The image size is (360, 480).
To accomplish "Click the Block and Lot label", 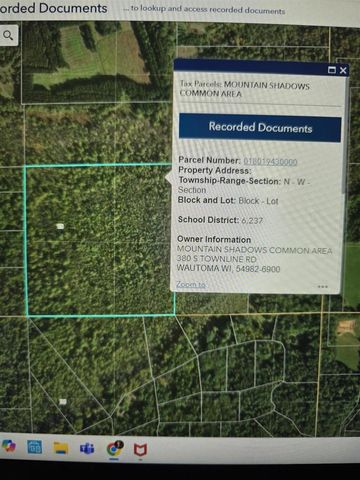I will point(207,200).
